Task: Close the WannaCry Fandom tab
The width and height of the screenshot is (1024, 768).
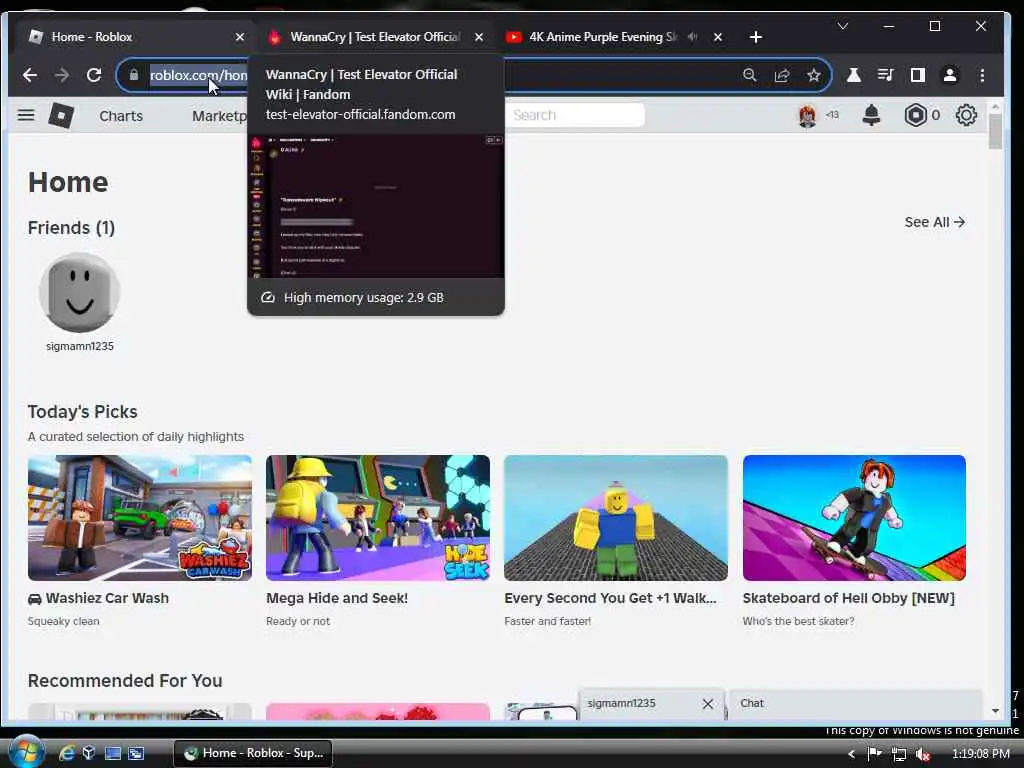Action: pyautogui.click(x=479, y=37)
